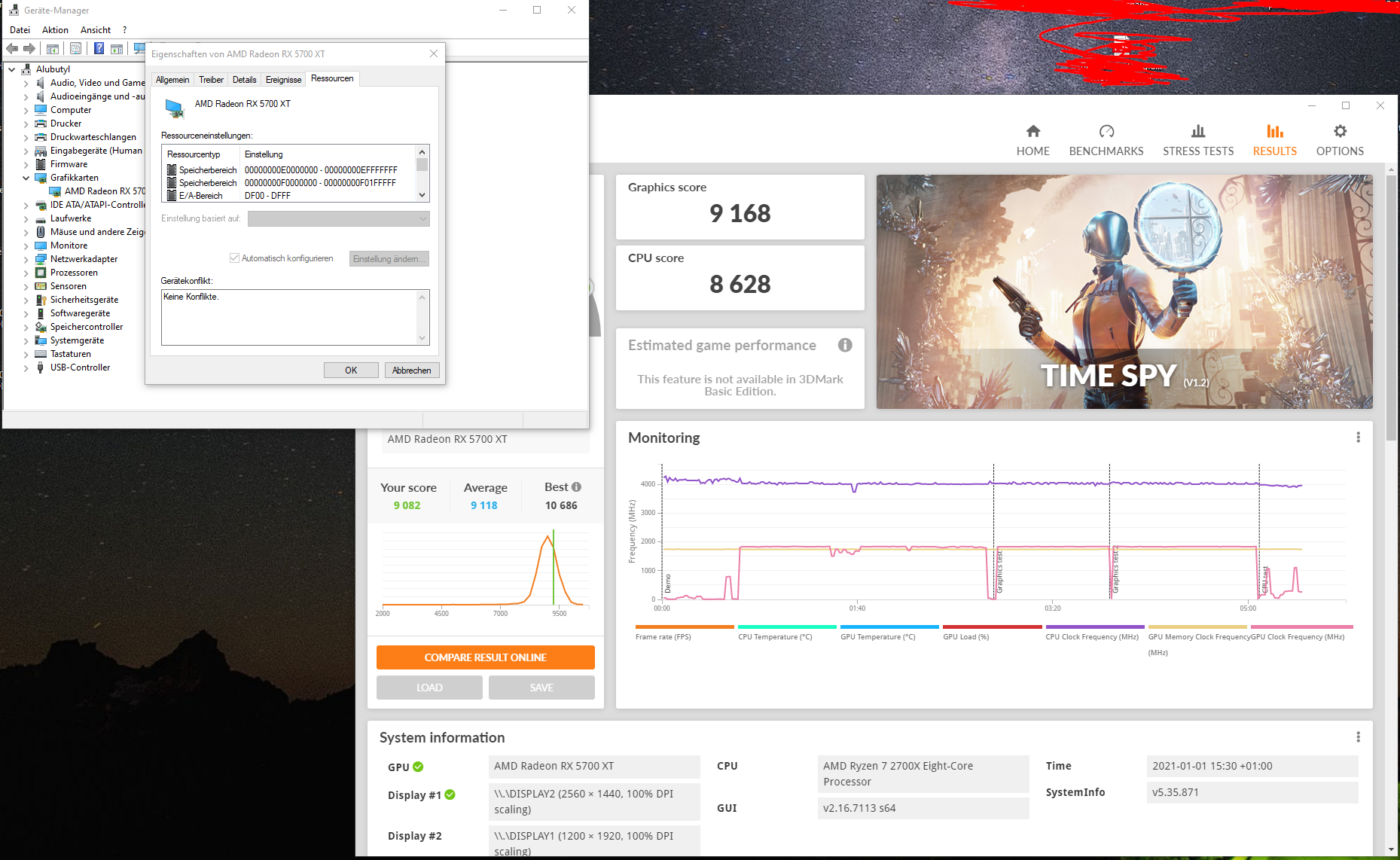Toggle the action pane toolbar icon
This screenshot has width=1400, height=860.
pyautogui.click(x=117, y=49)
